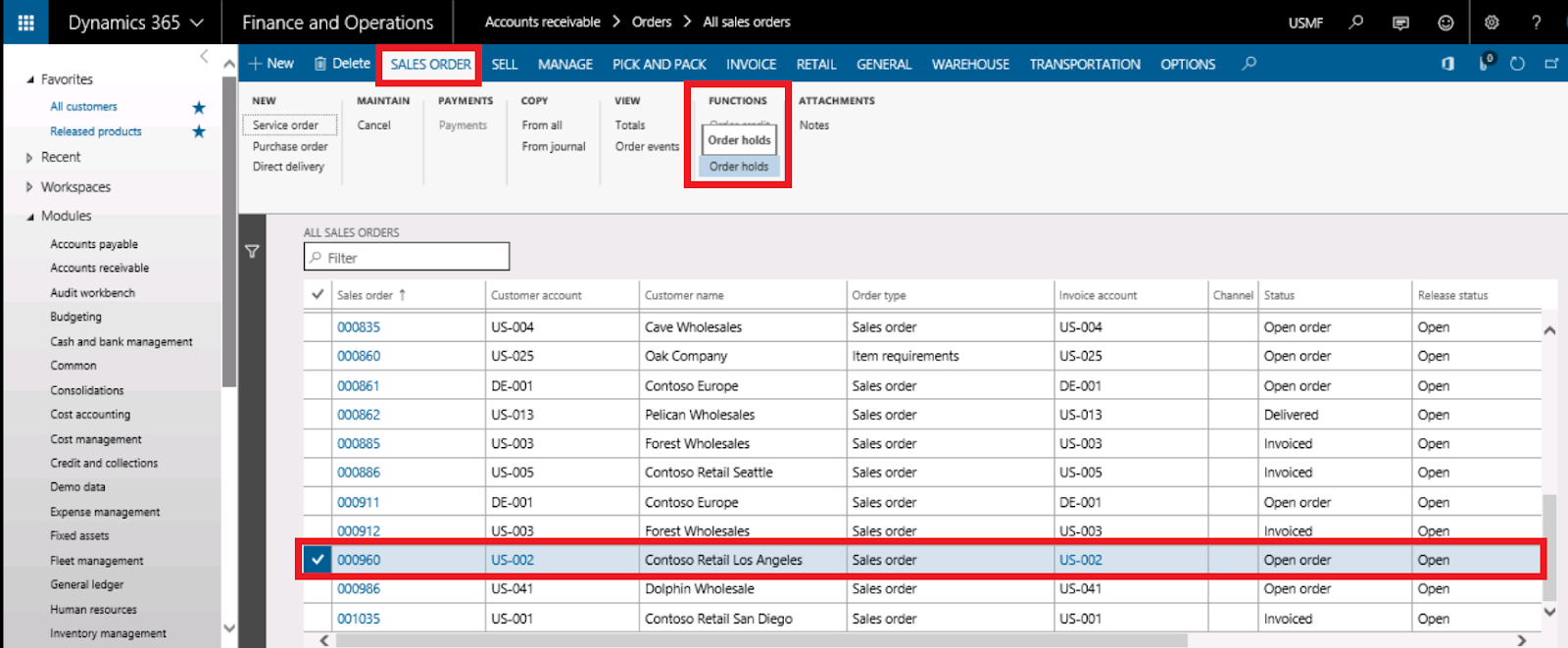Open Credit and collections module
The width and height of the screenshot is (1568, 648).
click(104, 463)
